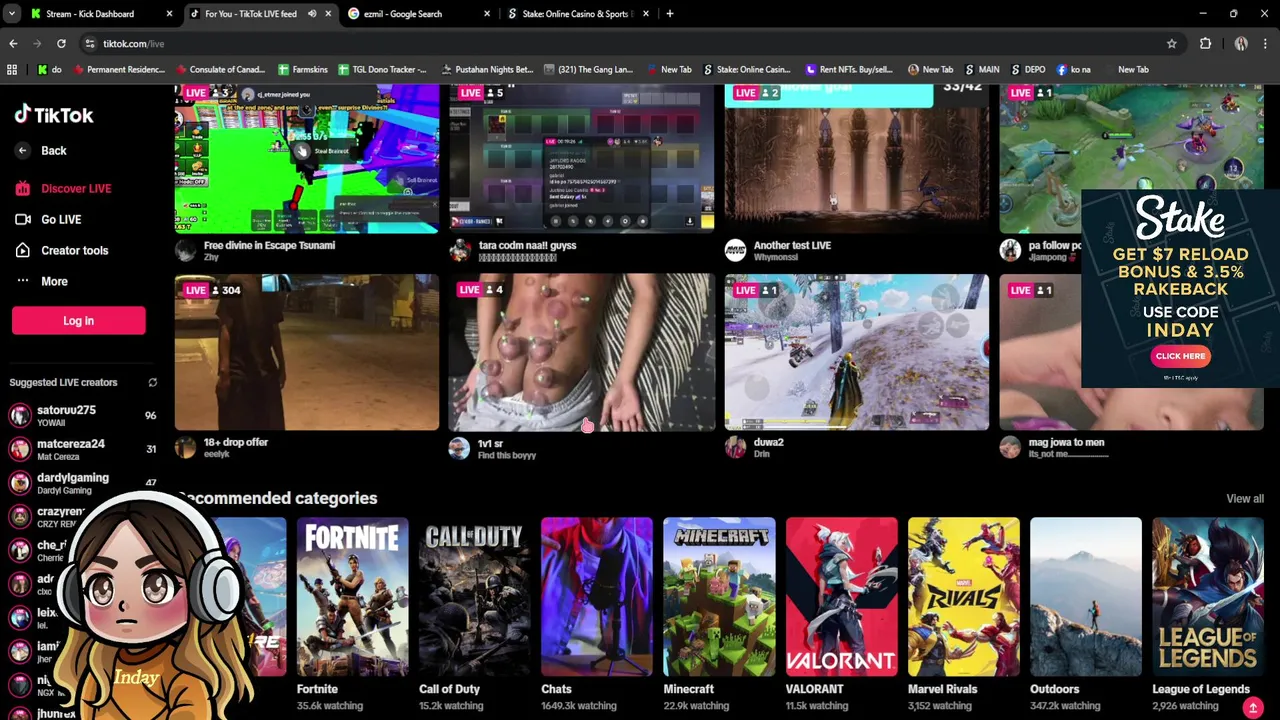Click Drin's avatar under duwa2 stream
1280x720 pixels.
click(735, 447)
